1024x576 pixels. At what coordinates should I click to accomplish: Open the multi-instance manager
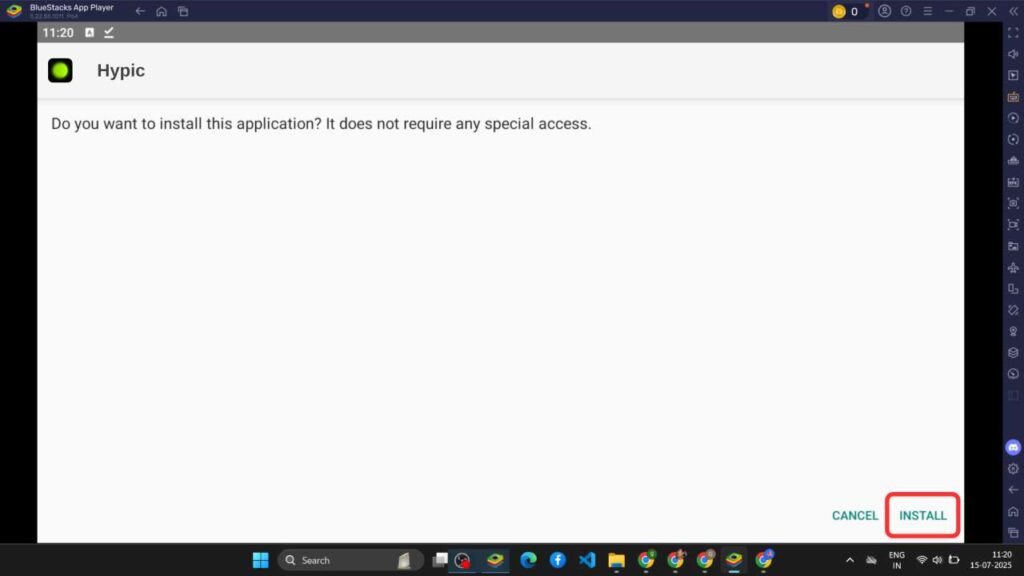[1012, 288]
